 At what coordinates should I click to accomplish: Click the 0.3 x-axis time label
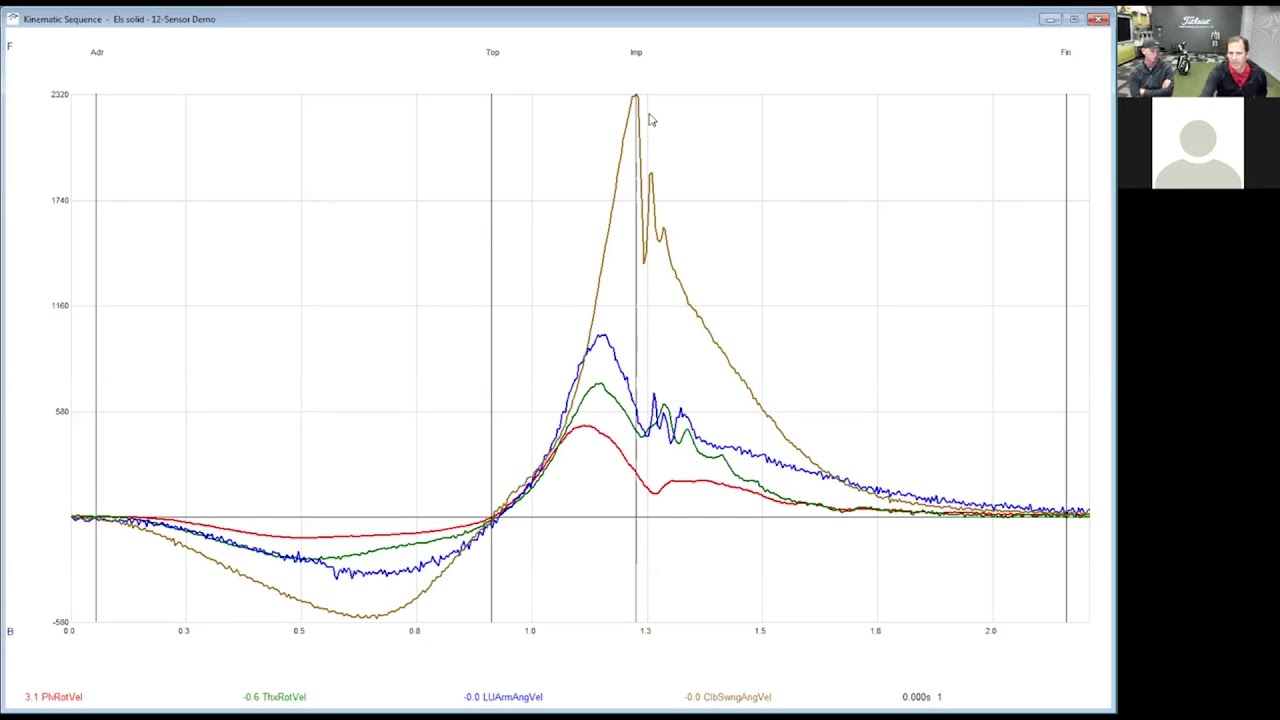coord(184,631)
